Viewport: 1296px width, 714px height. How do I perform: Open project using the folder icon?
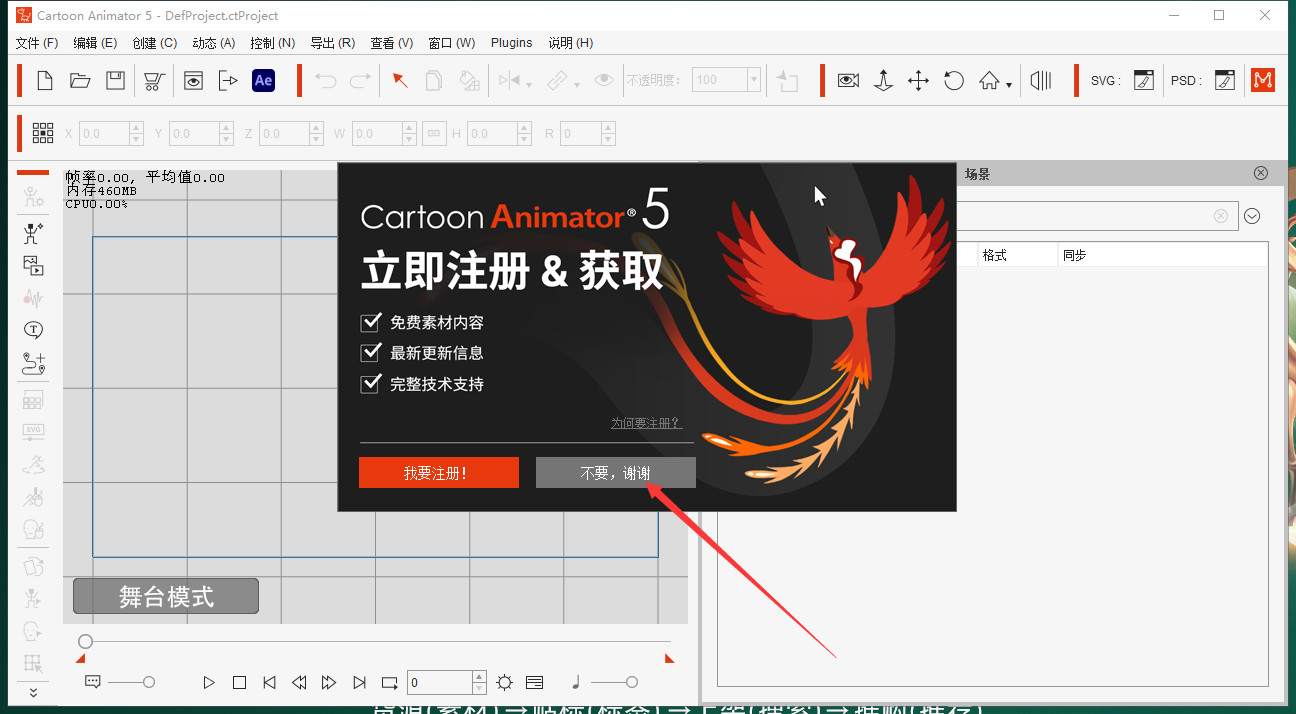coord(80,81)
